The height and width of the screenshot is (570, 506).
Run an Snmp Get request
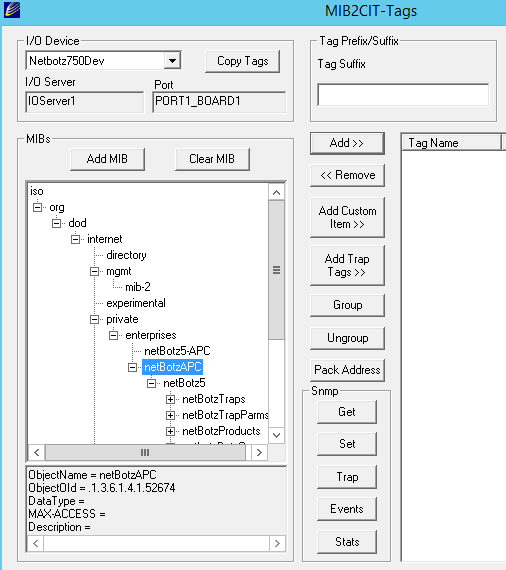coord(347,412)
